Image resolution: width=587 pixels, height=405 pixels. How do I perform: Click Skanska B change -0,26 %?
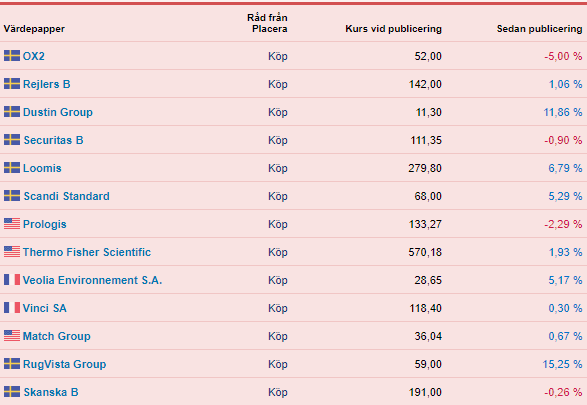563,392
